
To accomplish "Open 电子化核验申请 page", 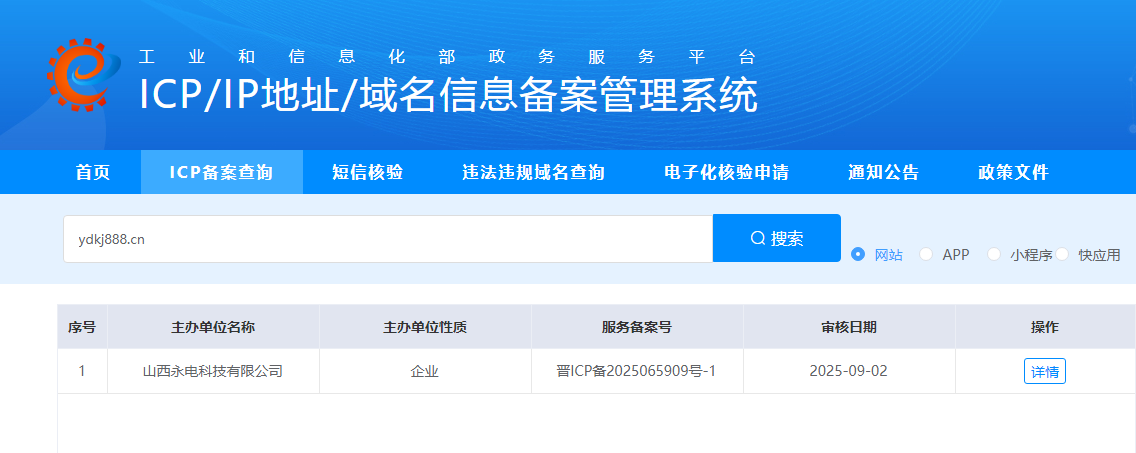I will pyautogui.click(x=727, y=173).
